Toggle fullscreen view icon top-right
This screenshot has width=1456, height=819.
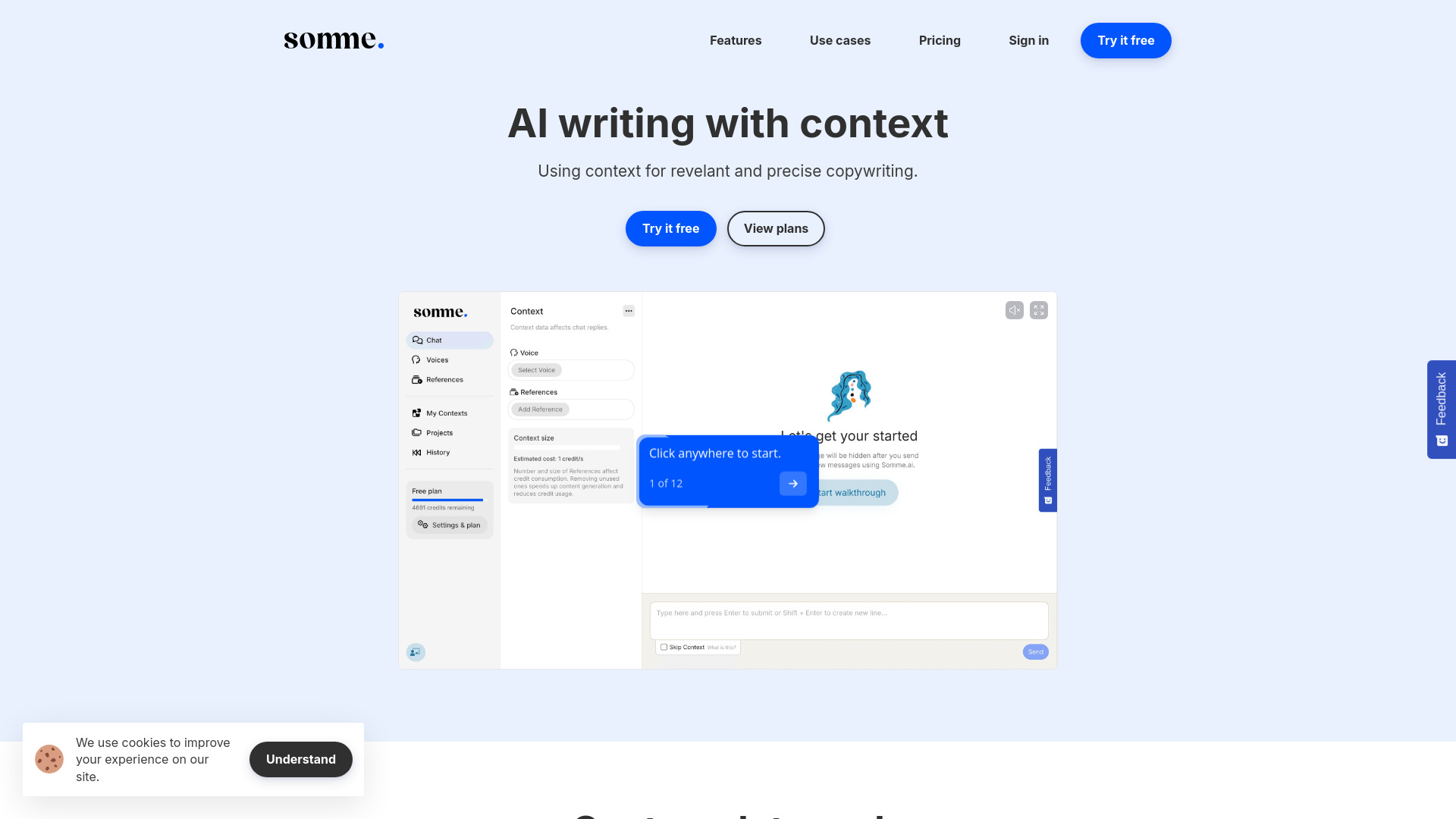click(1039, 310)
